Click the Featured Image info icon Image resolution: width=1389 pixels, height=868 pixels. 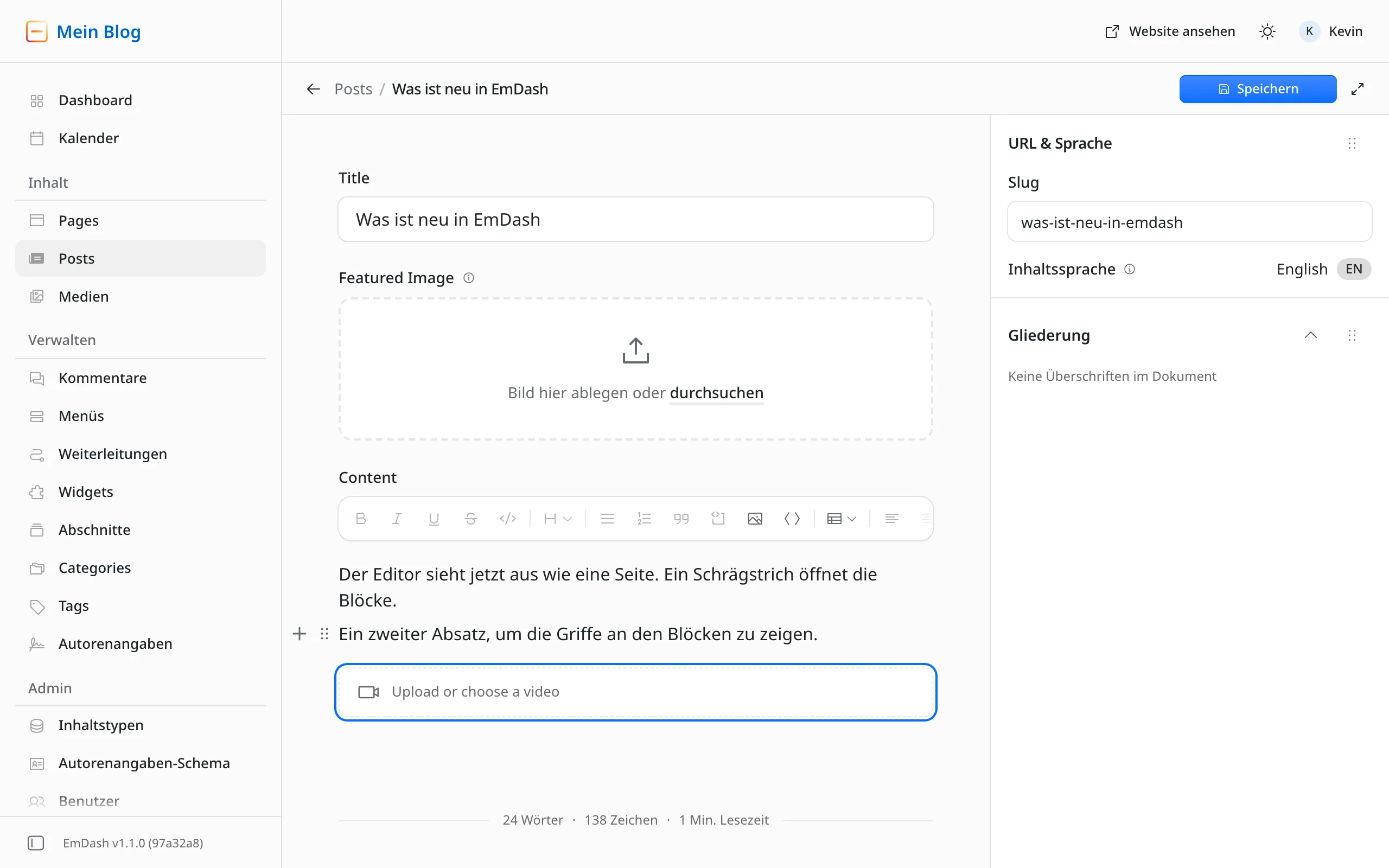click(469, 278)
